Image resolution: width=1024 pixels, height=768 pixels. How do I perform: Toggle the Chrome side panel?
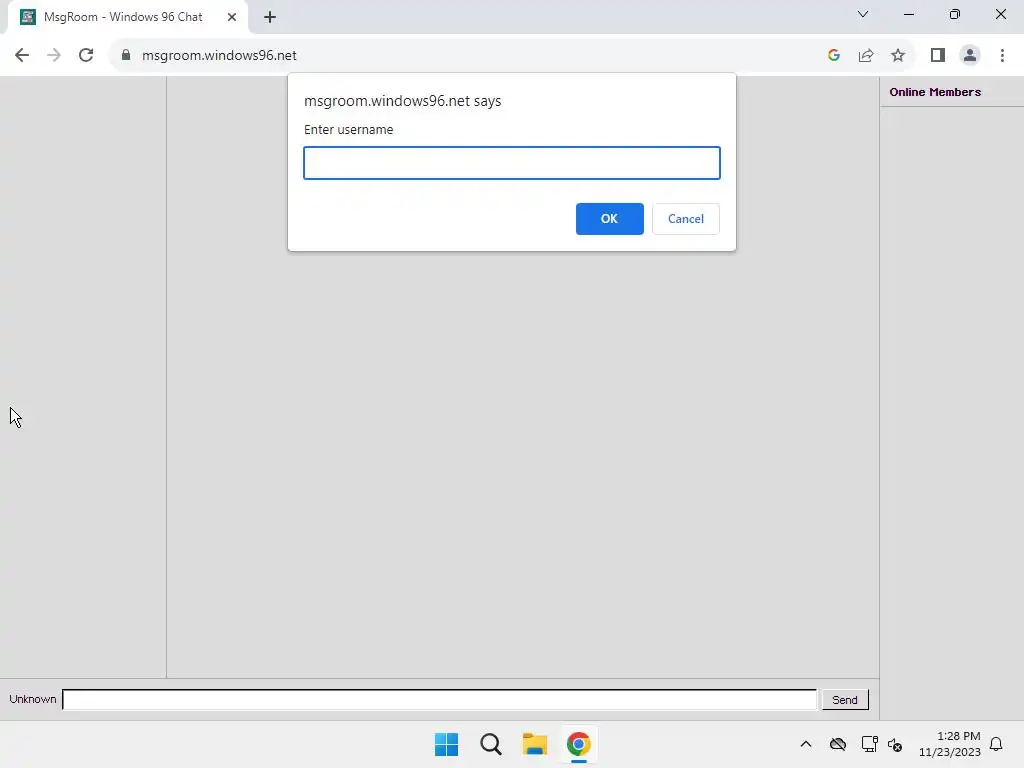pos(938,56)
